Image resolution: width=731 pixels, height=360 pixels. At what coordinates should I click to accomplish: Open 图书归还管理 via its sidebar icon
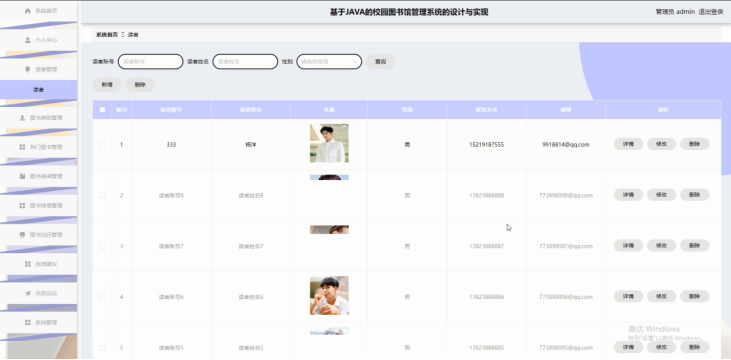[22, 235]
